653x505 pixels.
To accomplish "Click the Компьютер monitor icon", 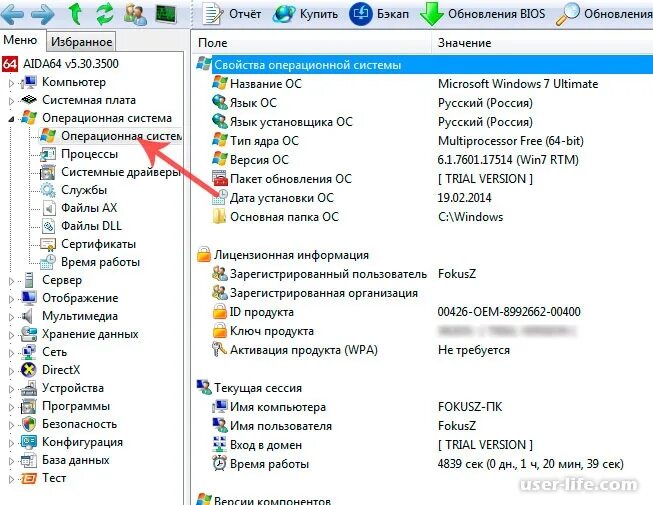I will 29,82.
